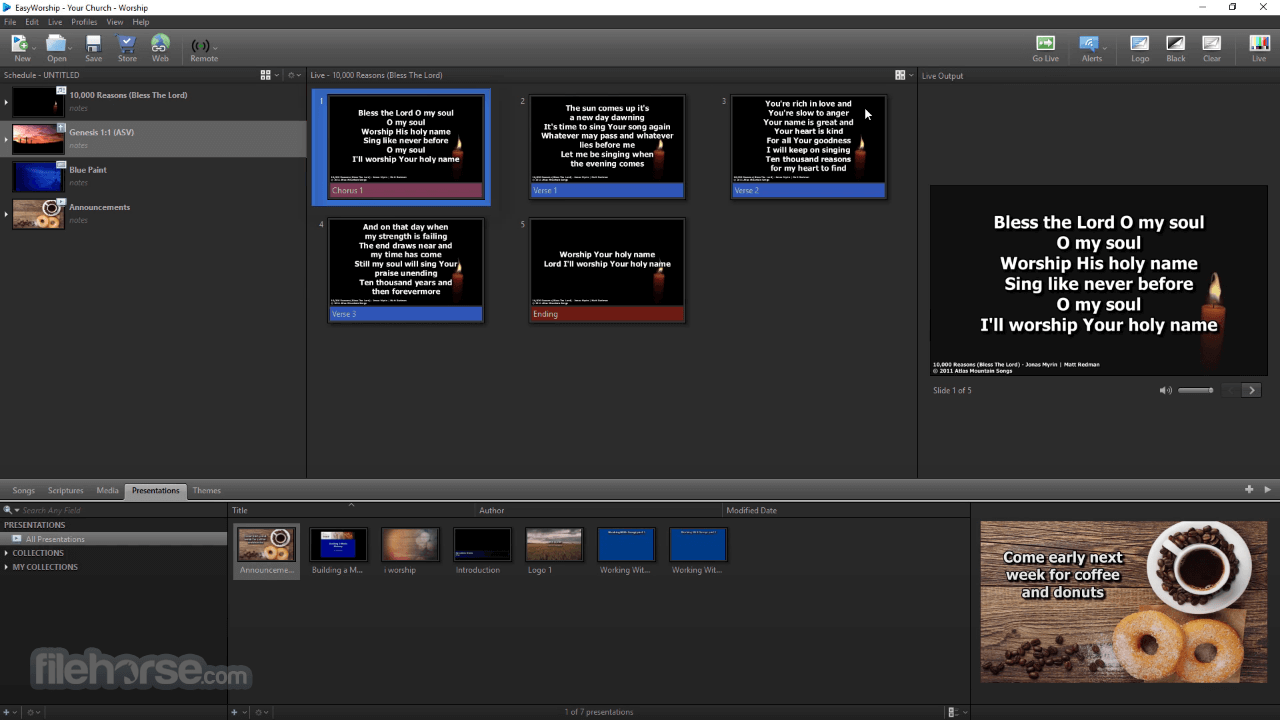Save the schedule with the Save icon

(93, 44)
